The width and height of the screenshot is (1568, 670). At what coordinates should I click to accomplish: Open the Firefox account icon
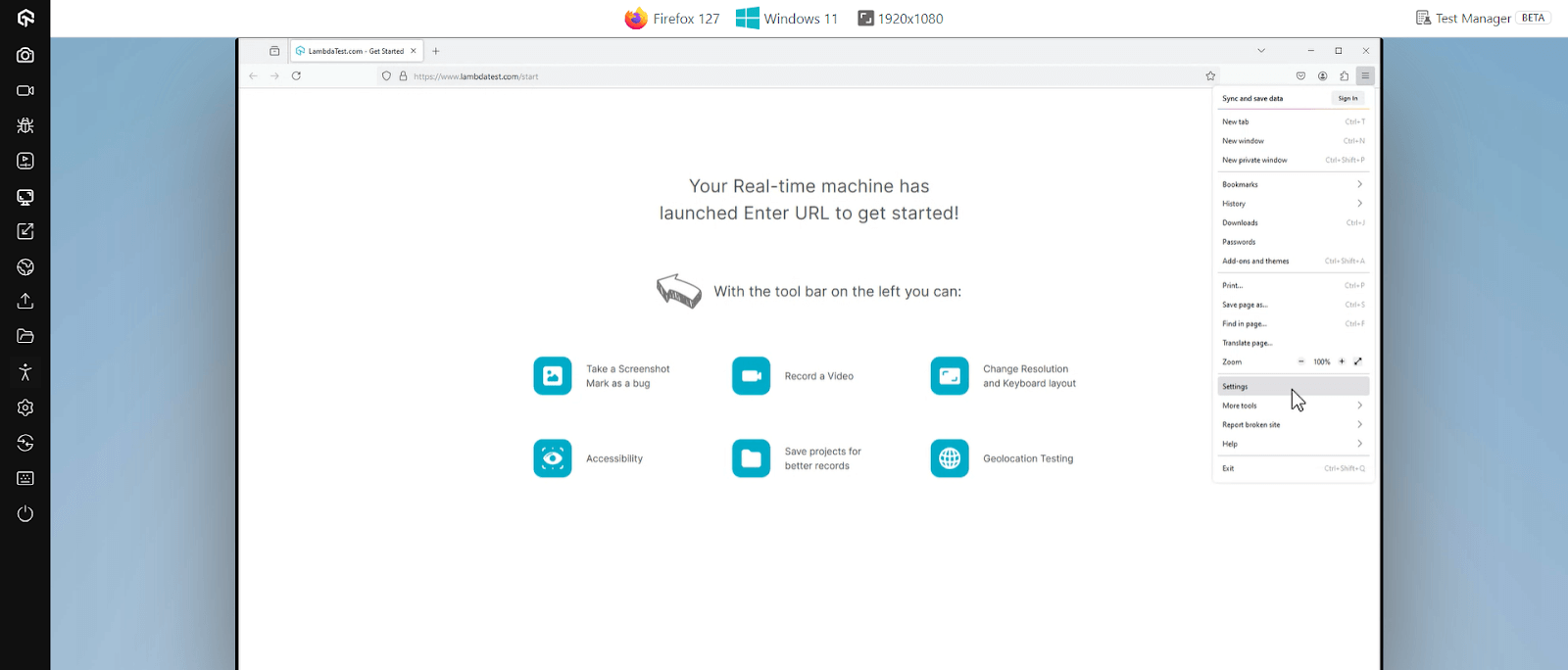1322,75
